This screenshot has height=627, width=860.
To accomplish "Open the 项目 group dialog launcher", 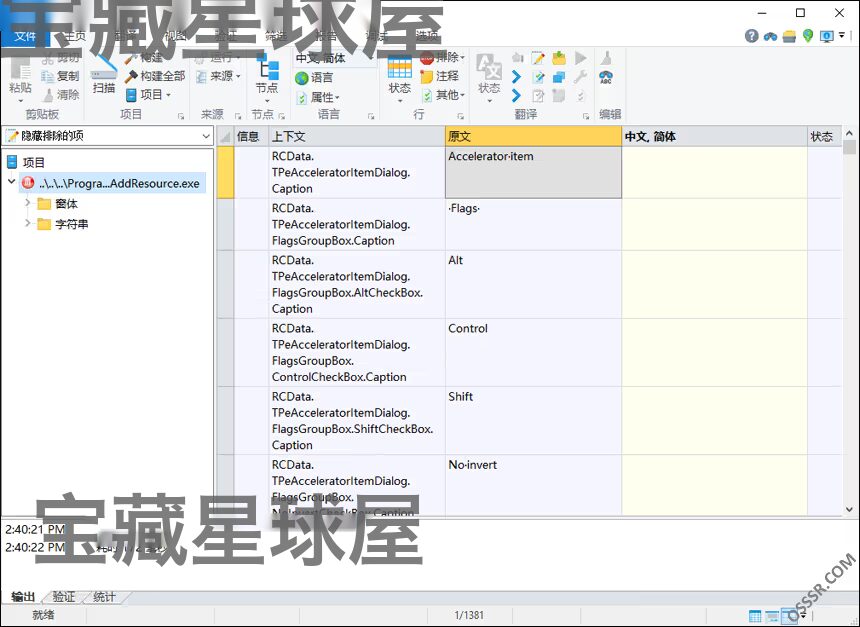I will point(181,116).
